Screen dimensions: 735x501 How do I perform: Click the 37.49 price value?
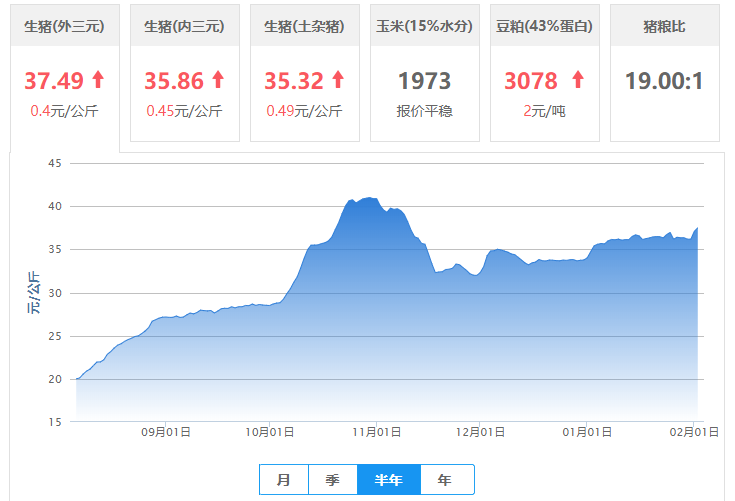54,81
